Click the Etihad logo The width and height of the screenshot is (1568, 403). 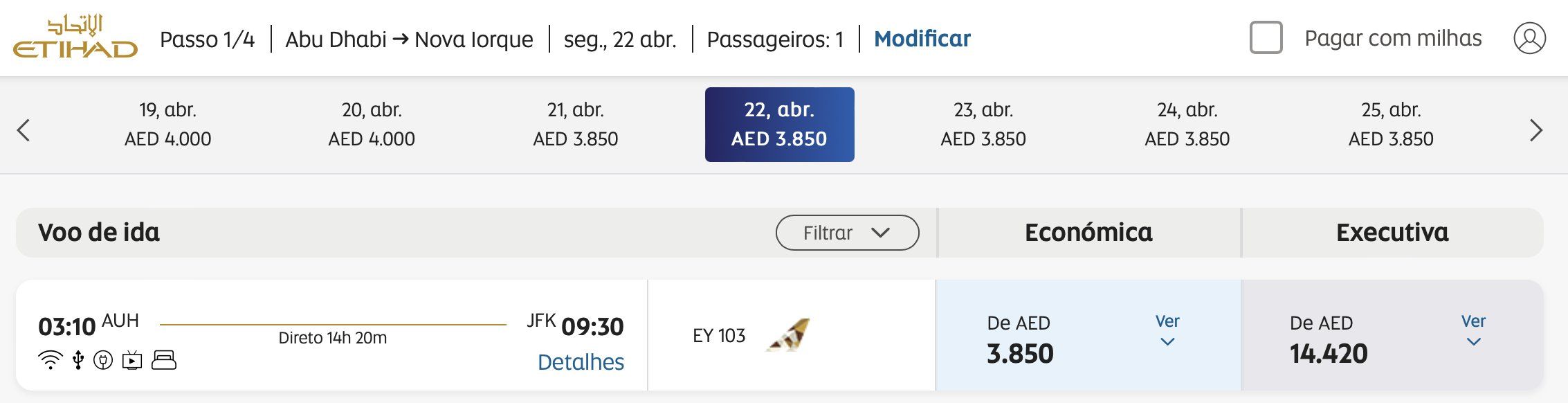[x=75, y=37]
